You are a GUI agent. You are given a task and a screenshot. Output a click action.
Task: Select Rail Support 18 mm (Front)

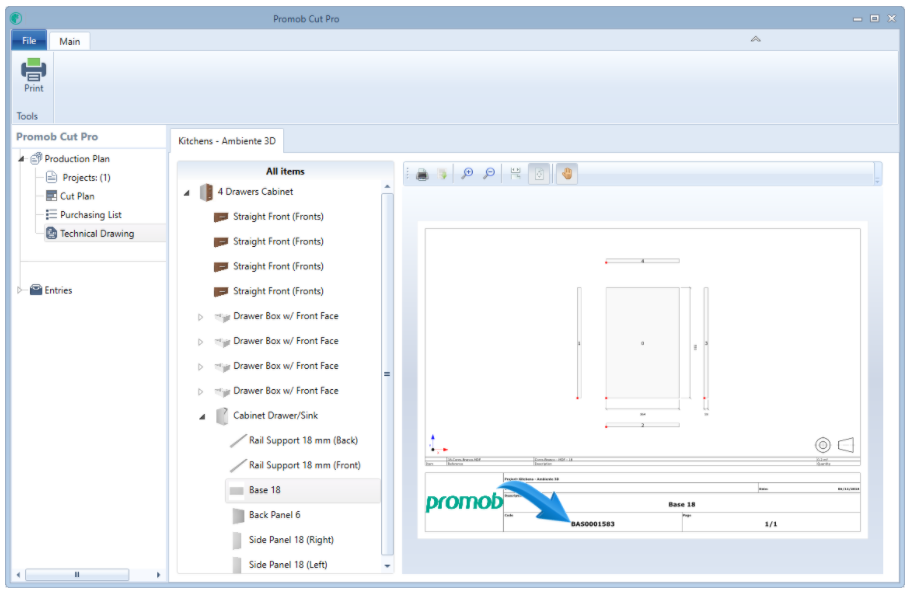303,465
